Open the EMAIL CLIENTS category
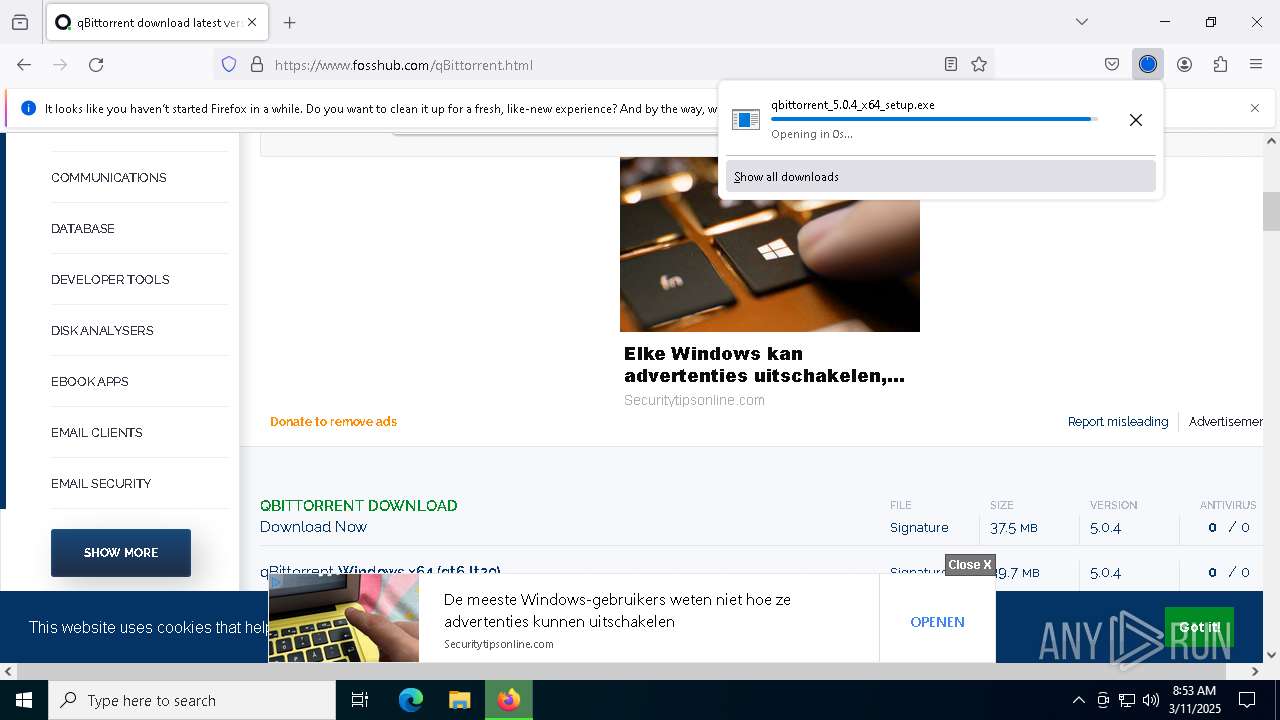 [97, 433]
